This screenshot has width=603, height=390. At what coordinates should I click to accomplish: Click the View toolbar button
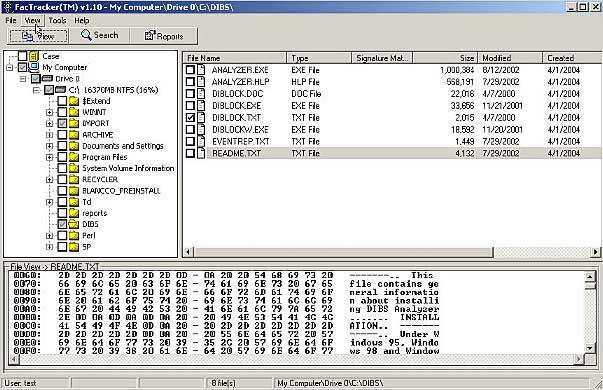coord(38,36)
